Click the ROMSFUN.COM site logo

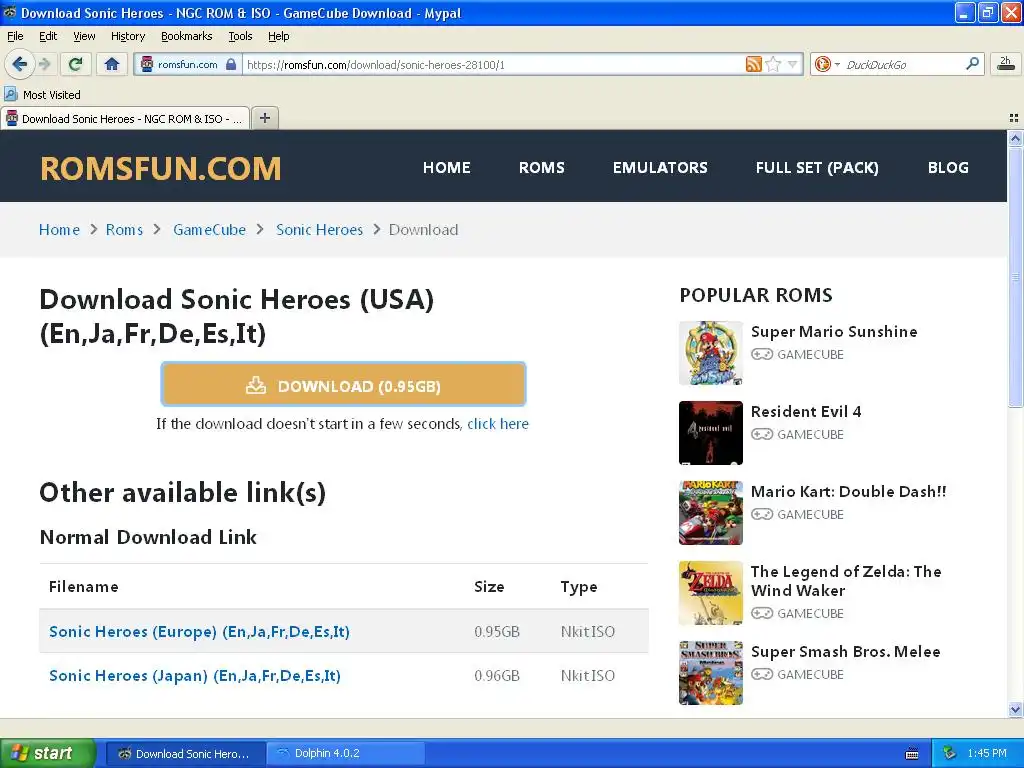pos(161,168)
